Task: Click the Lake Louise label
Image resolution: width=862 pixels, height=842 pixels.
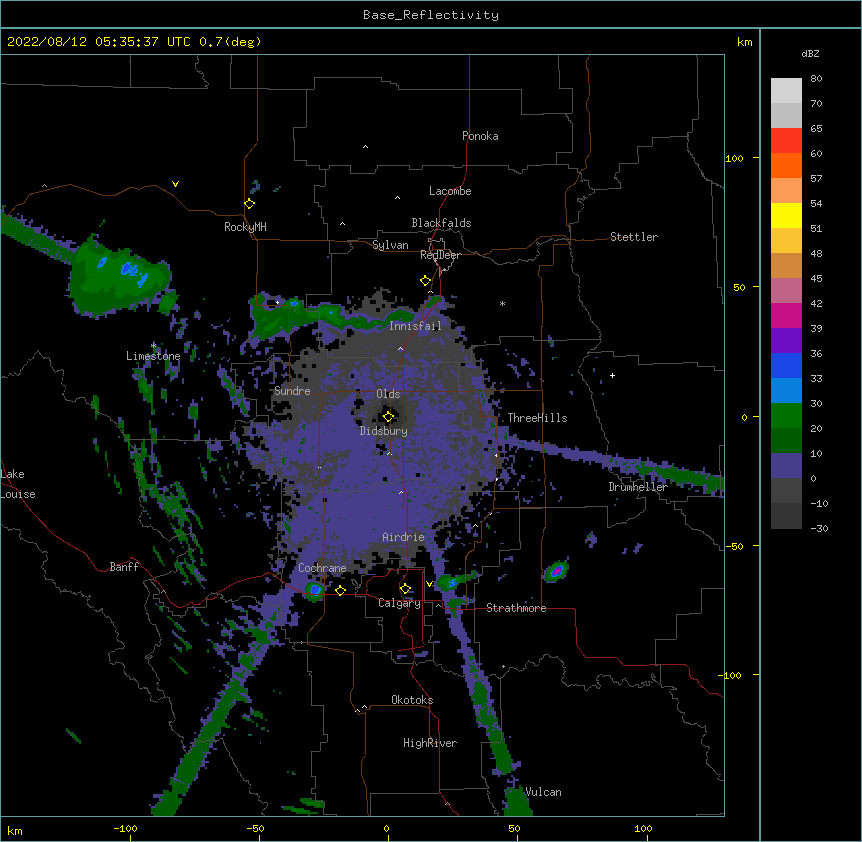Action: pos(18,484)
